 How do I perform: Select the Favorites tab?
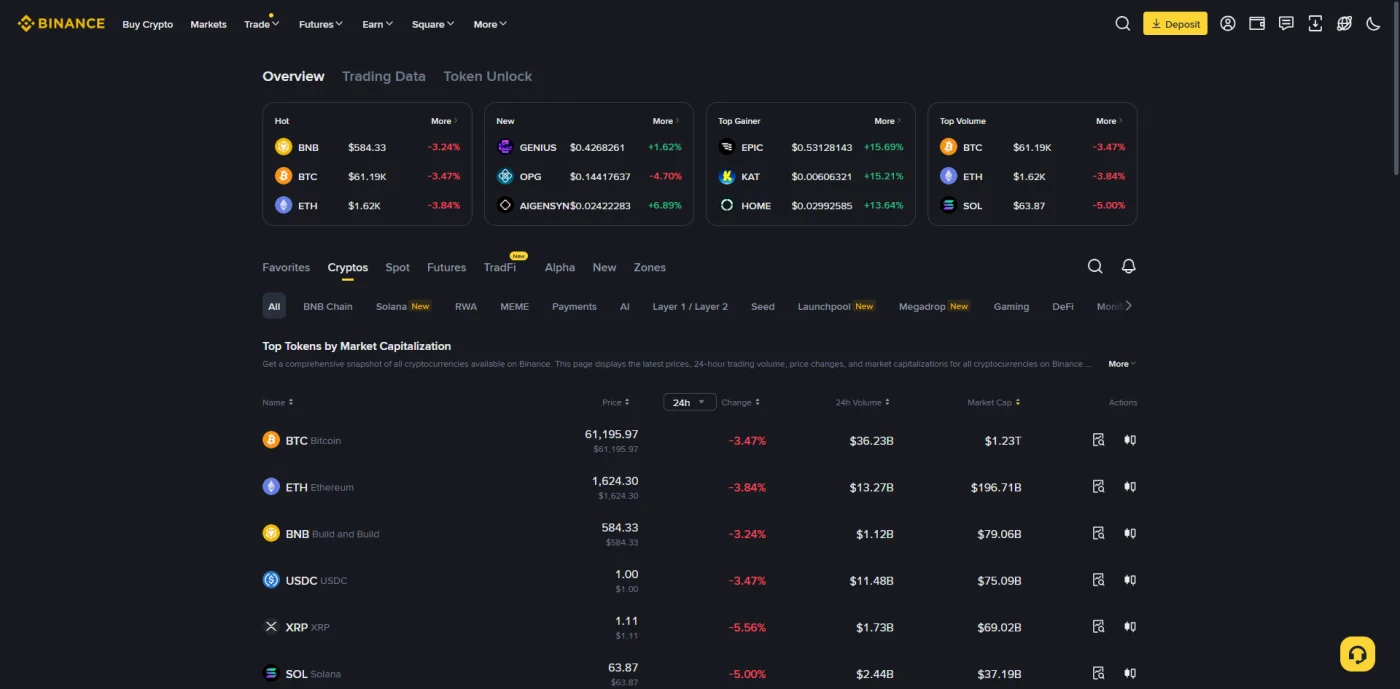click(286, 267)
